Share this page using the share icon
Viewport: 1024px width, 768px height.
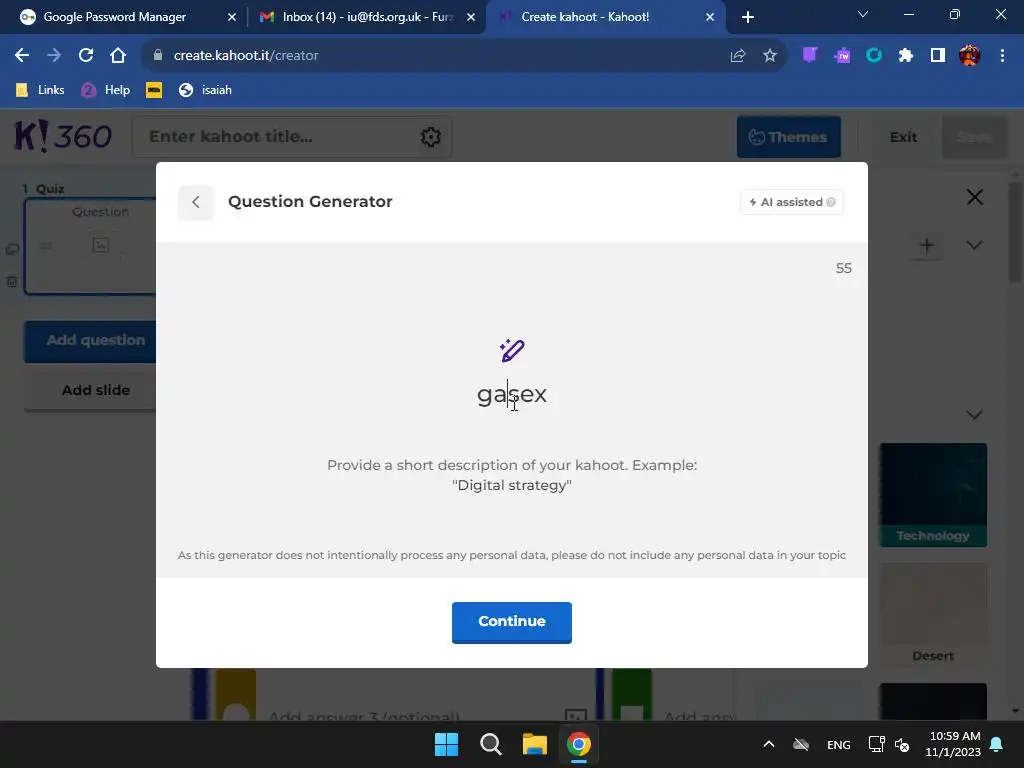738,56
